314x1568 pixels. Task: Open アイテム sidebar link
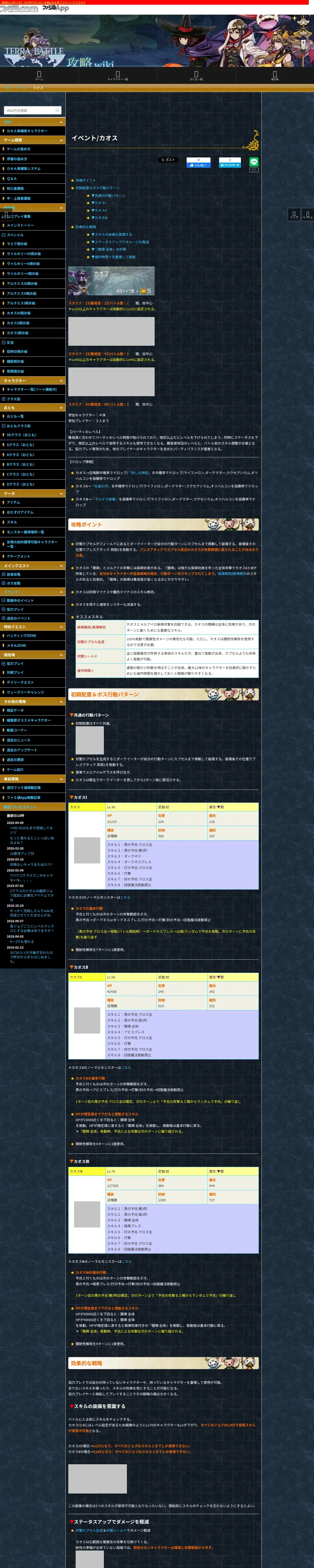(x=13, y=503)
